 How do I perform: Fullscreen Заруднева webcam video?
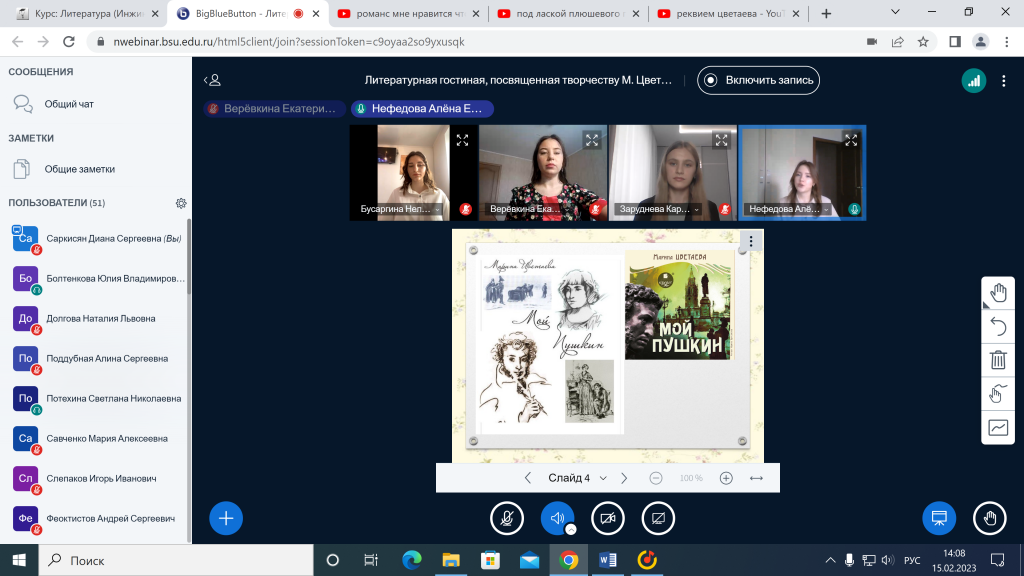(x=721, y=140)
